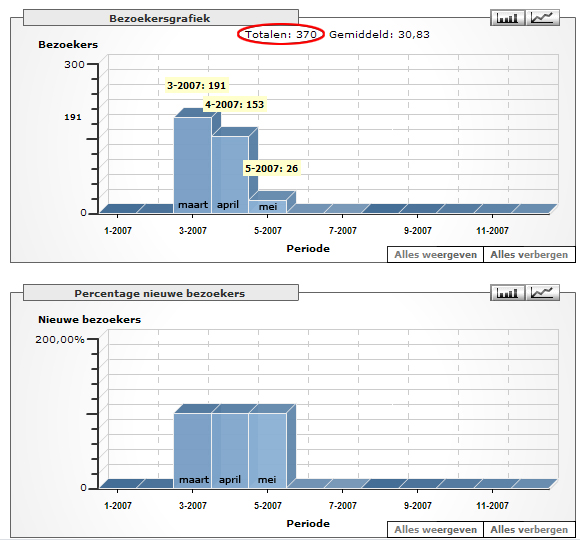Select the mei bar in Nieuwe bezoekers chart
580x540 pixels.
(268, 450)
